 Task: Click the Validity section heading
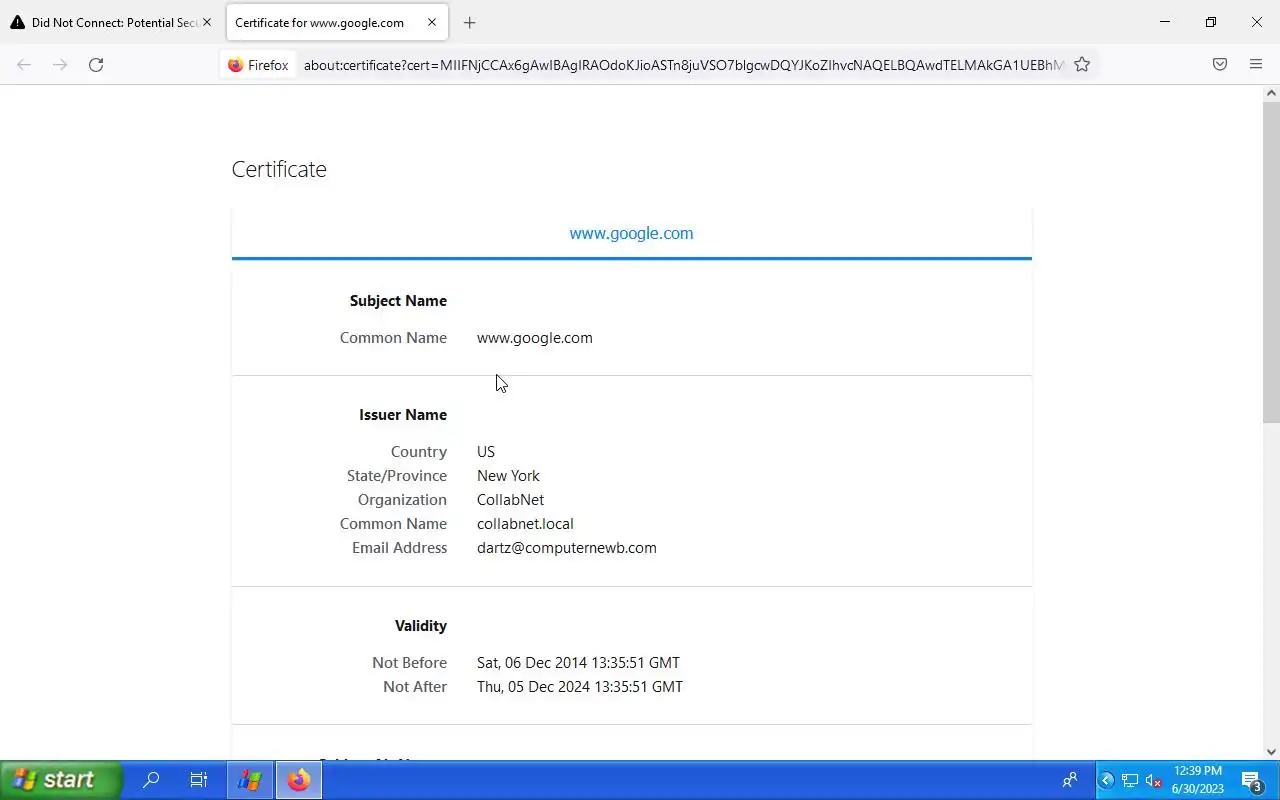(421, 626)
